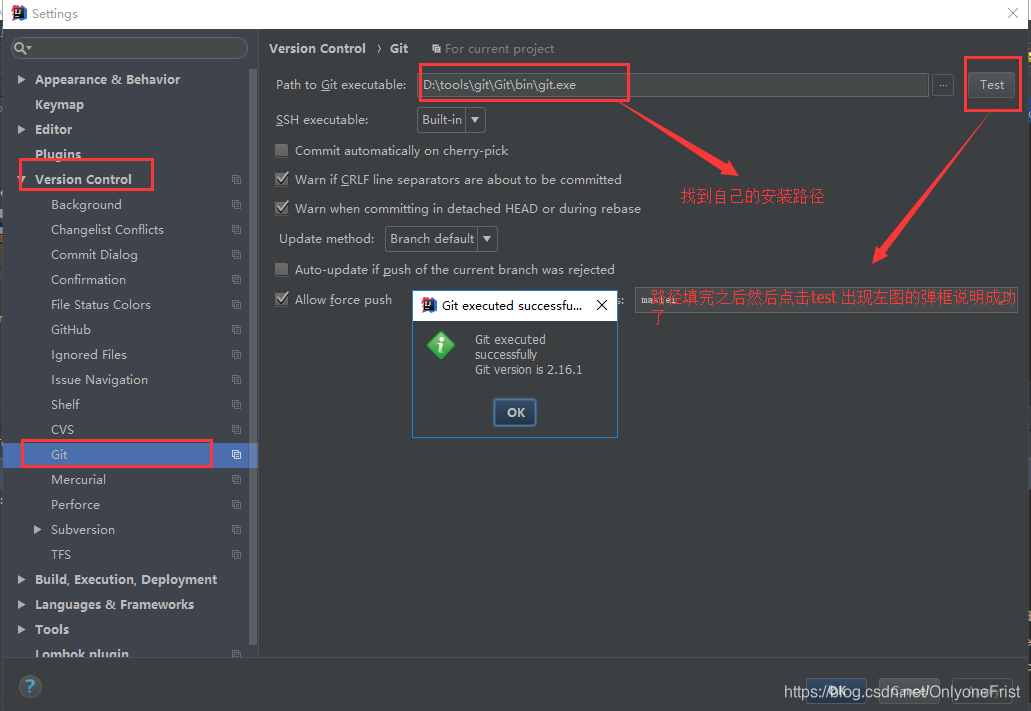
Task: Click the protected branches field containing master
Action: pos(826,300)
